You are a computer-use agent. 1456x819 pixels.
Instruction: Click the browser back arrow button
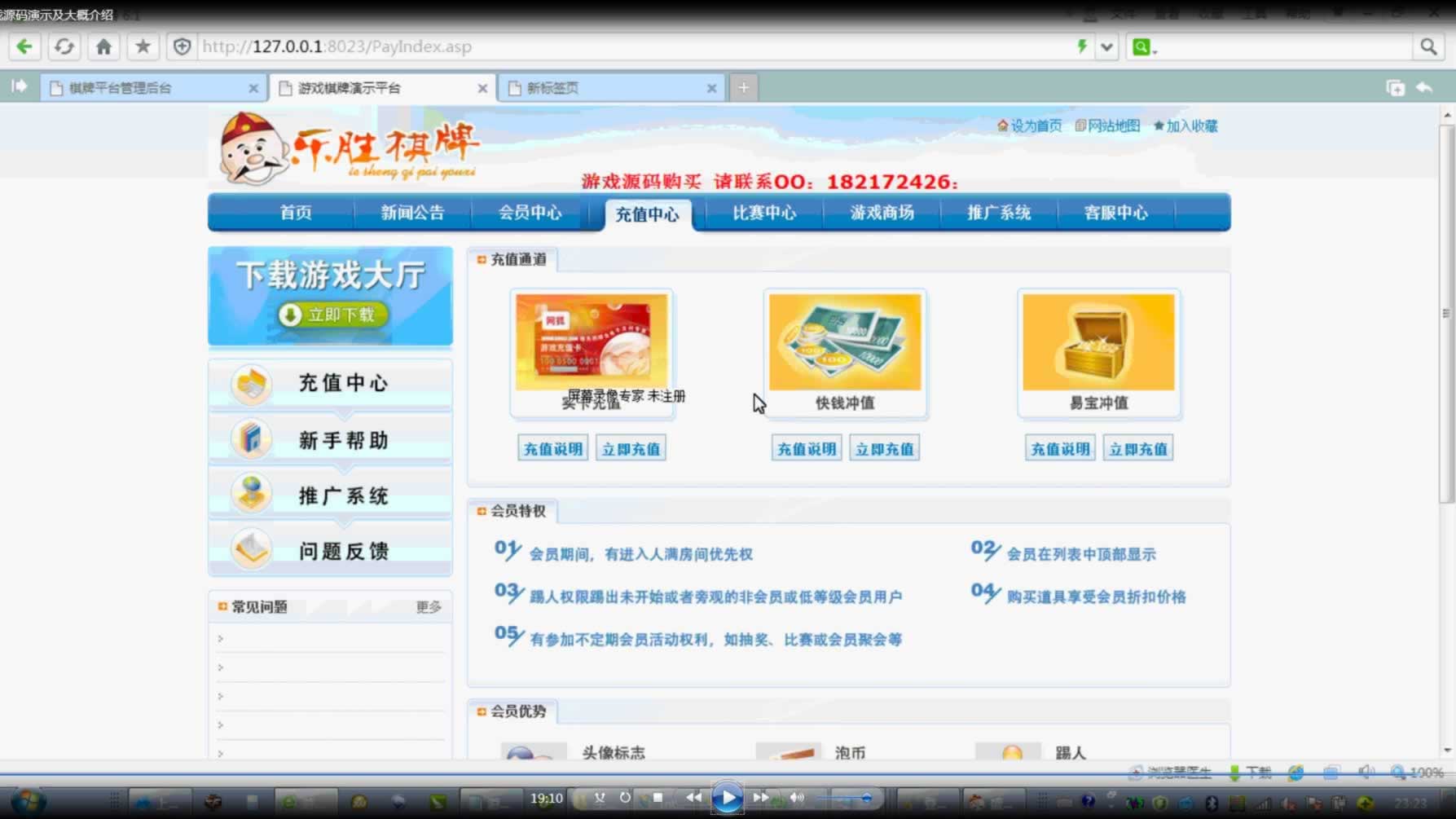(x=24, y=46)
